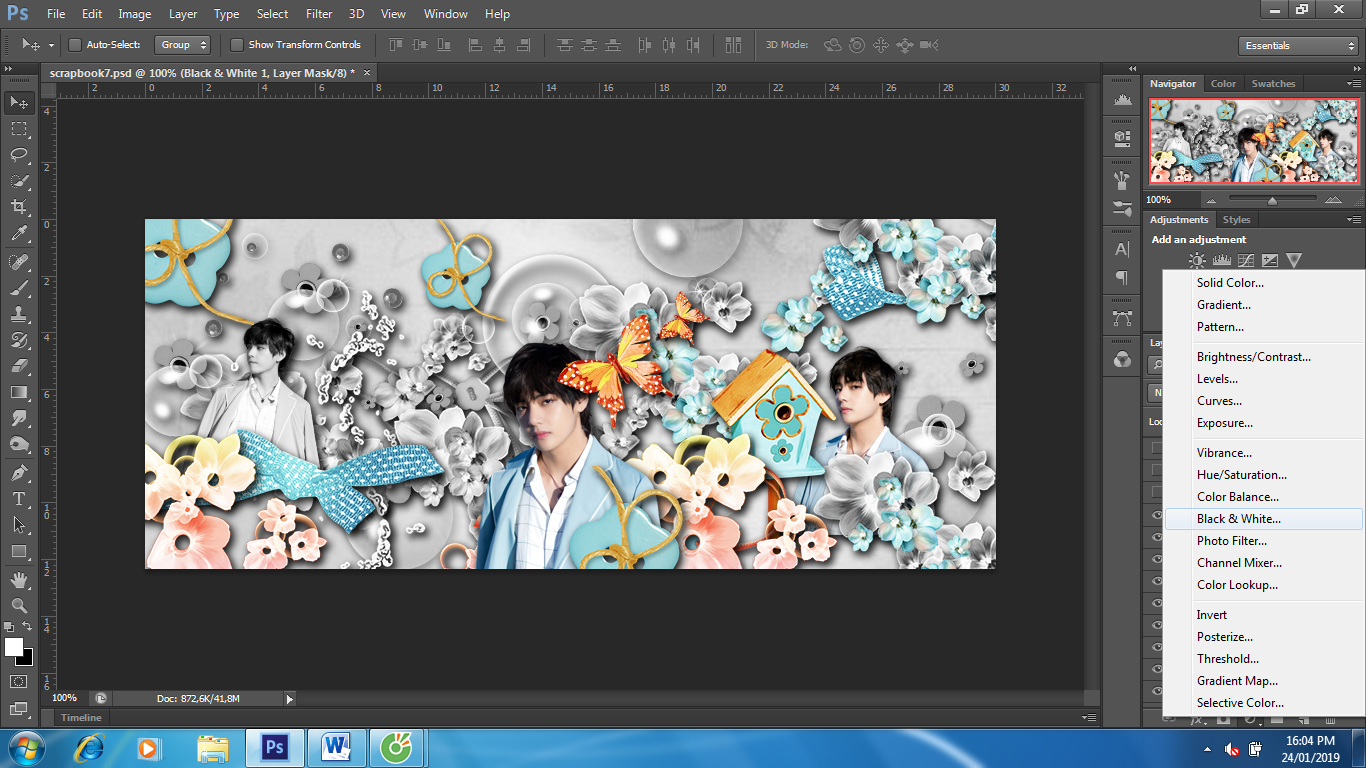Choose Black & White... from adjustment menu

1238,519
